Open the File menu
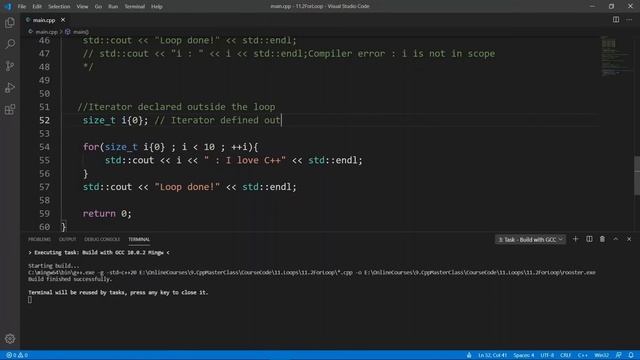The width and height of the screenshot is (640, 360). [22, 7]
